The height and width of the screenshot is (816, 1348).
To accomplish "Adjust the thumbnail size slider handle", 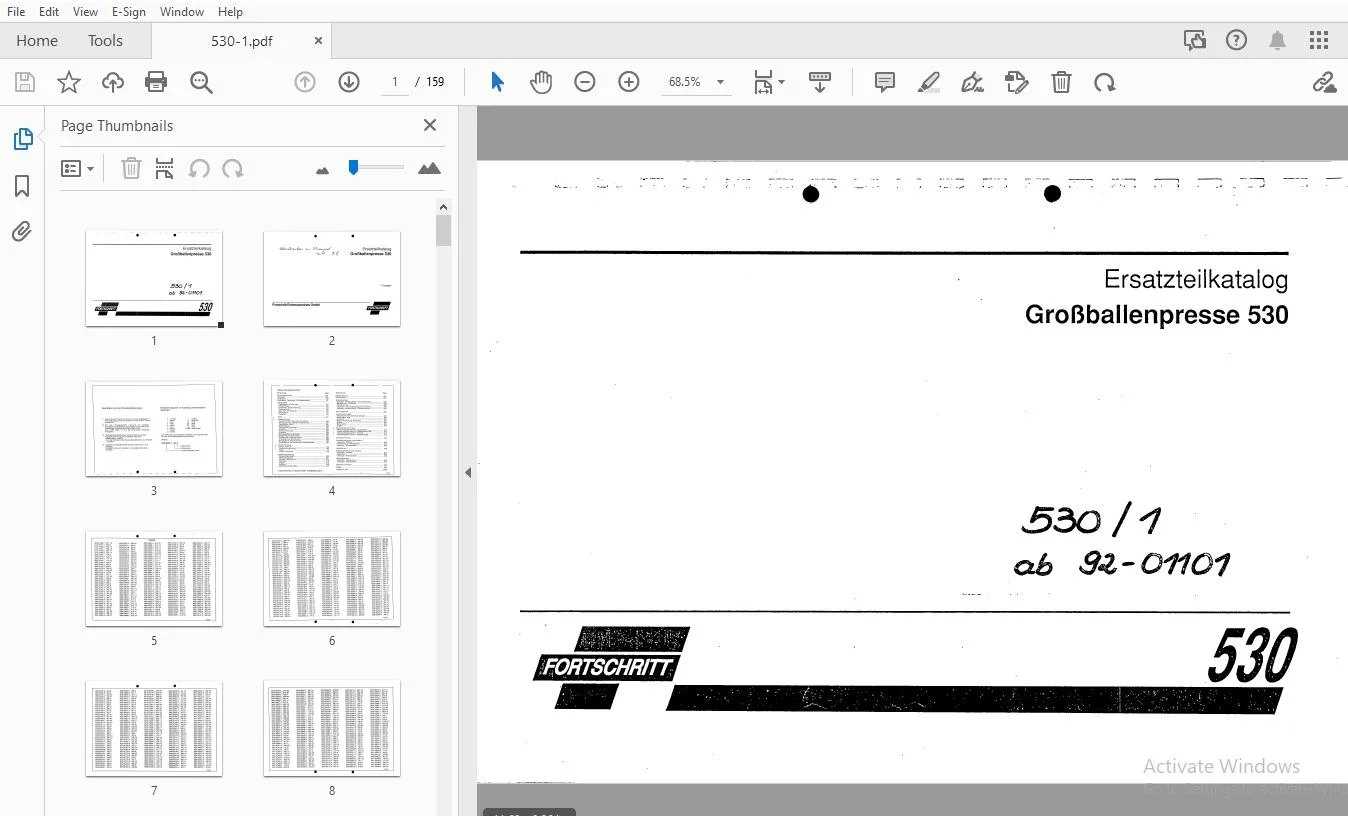I will click(x=353, y=168).
